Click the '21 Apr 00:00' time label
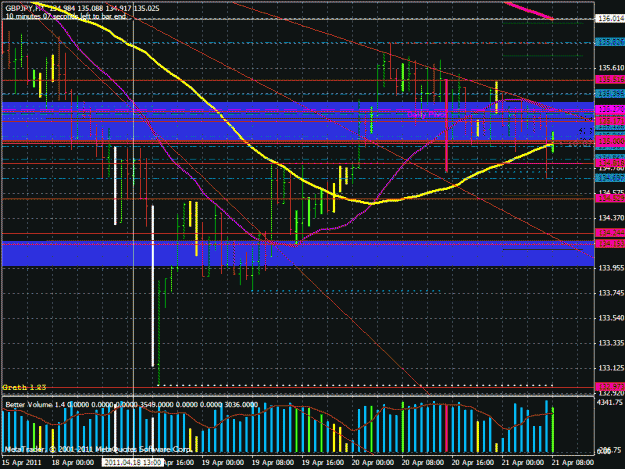The height and width of the screenshot is (469, 625). click(x=523, y=463)
